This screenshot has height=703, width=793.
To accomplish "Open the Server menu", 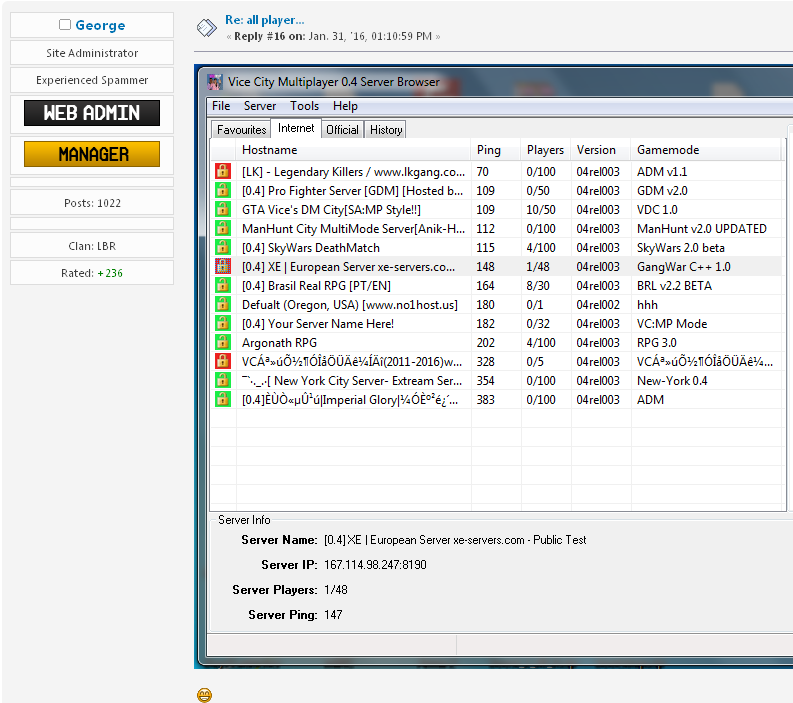I will [260, 106].
